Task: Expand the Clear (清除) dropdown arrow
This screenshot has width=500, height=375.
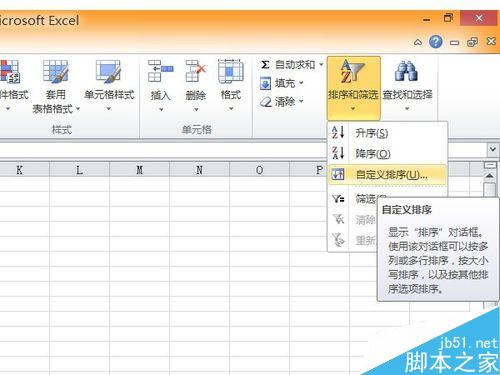Action: (301, 101)
